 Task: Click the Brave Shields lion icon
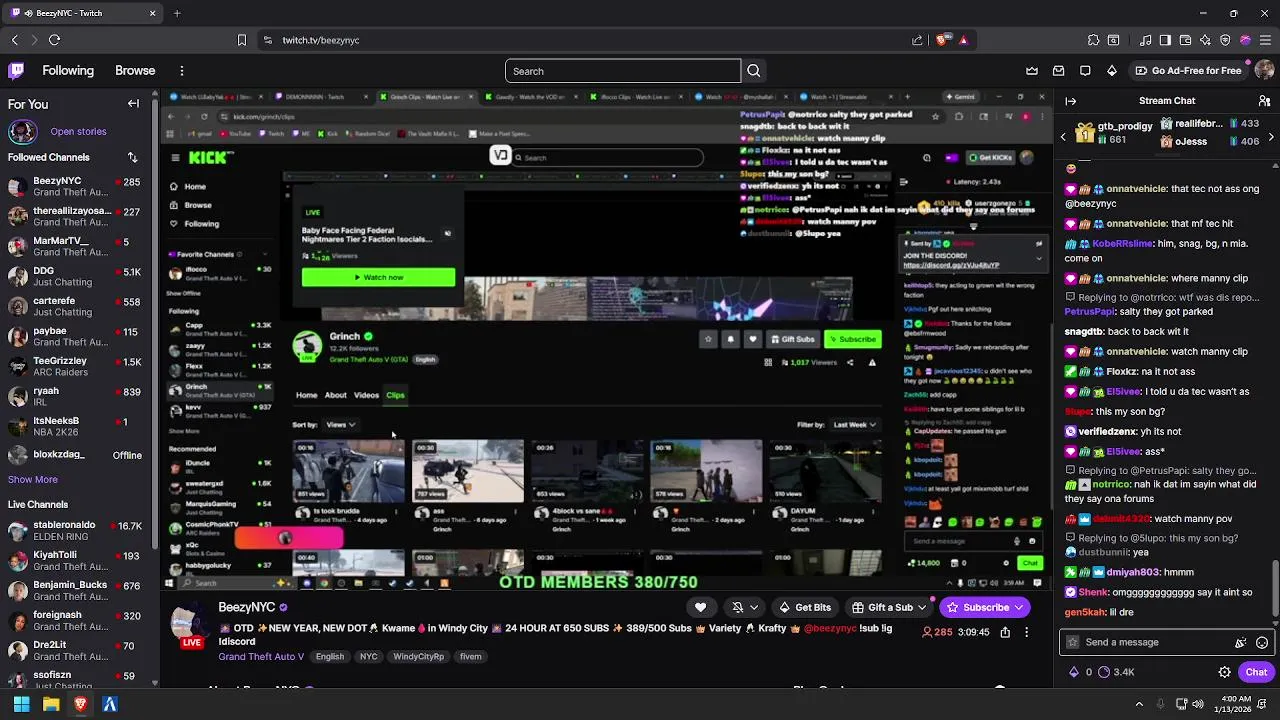point(941,40)
